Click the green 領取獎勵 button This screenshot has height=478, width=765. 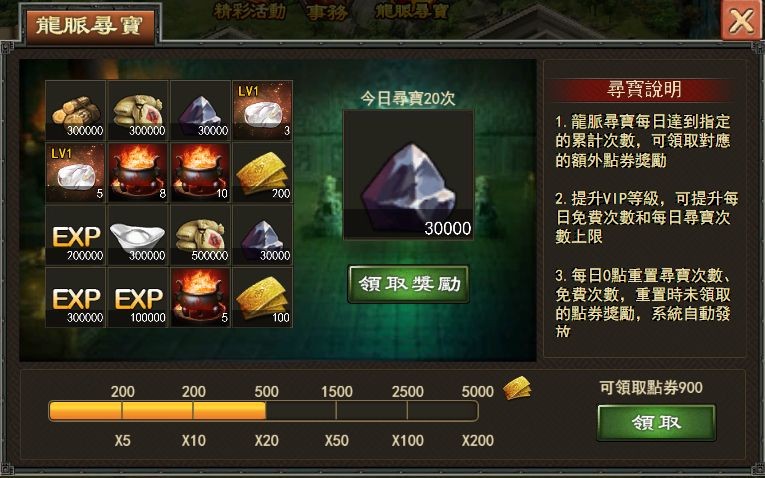(x=409, y=284)
